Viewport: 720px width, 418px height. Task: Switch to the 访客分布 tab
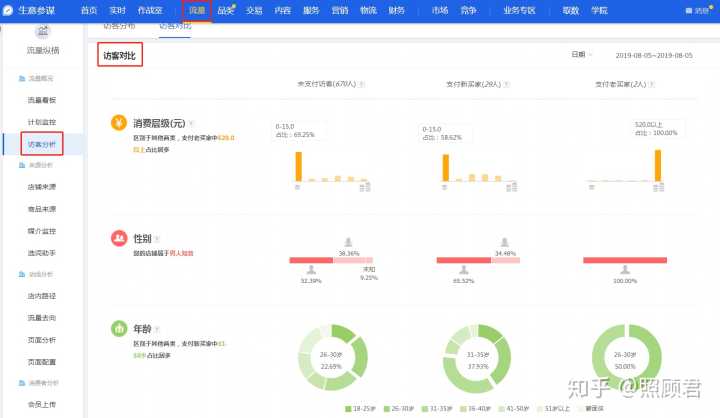click(x=119, y=25)
